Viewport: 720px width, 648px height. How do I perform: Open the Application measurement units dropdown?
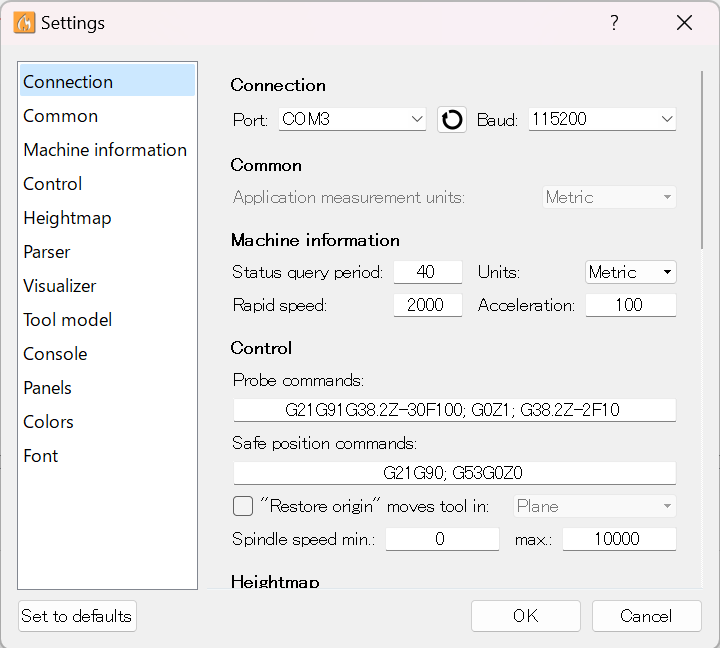[x=609, y=197]
